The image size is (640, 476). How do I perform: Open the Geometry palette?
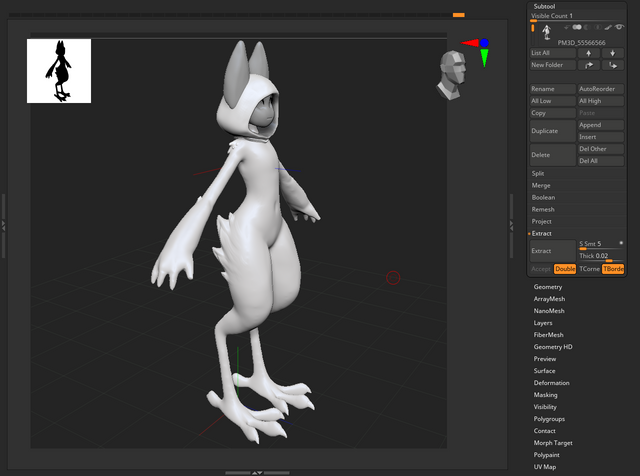[x=548, y=287]
